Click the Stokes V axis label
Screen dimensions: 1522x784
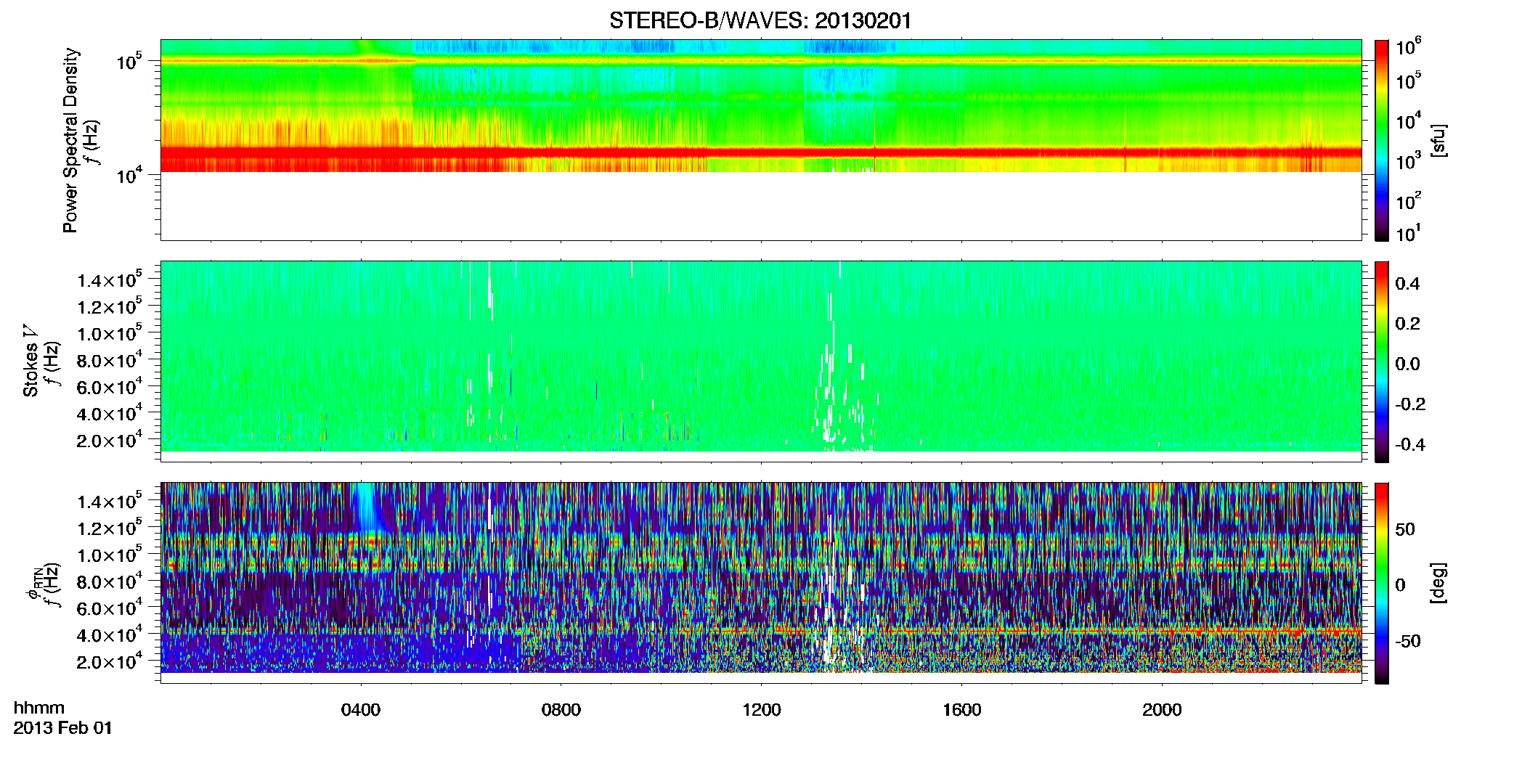pyautogui.click(x=30, y=361)
